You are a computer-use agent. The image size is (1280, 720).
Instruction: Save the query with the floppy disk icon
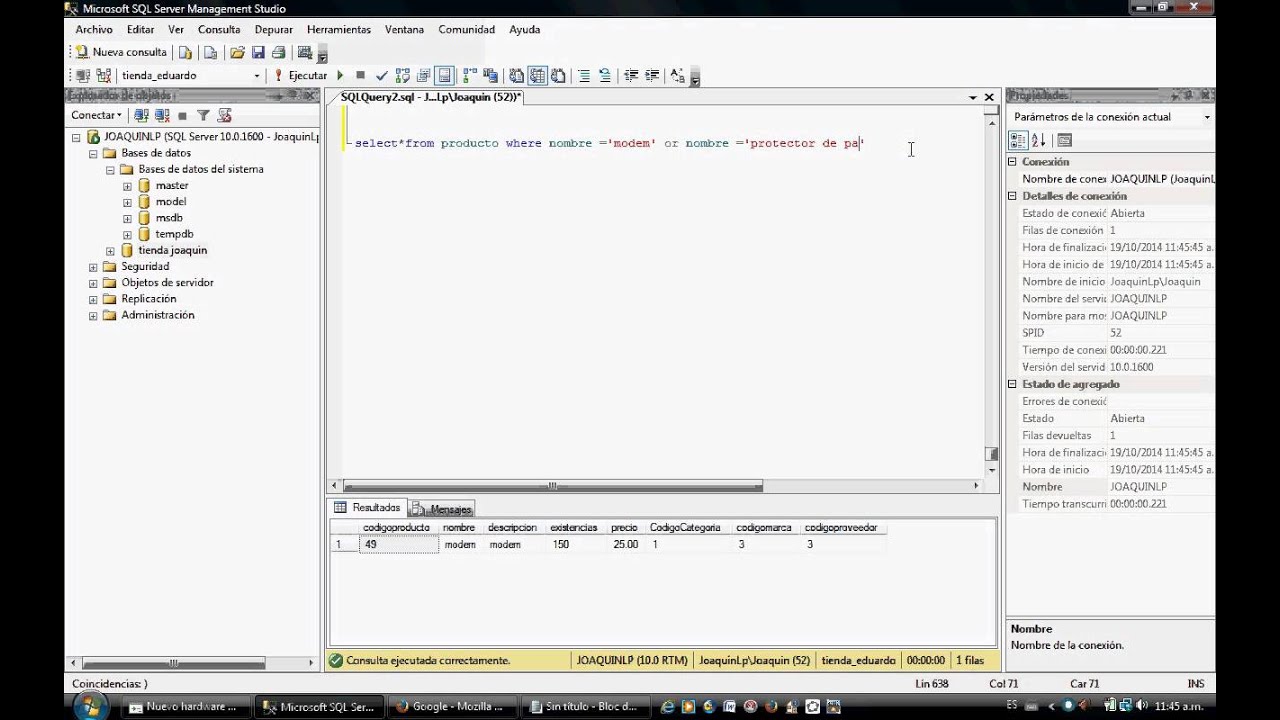[258, 52]
